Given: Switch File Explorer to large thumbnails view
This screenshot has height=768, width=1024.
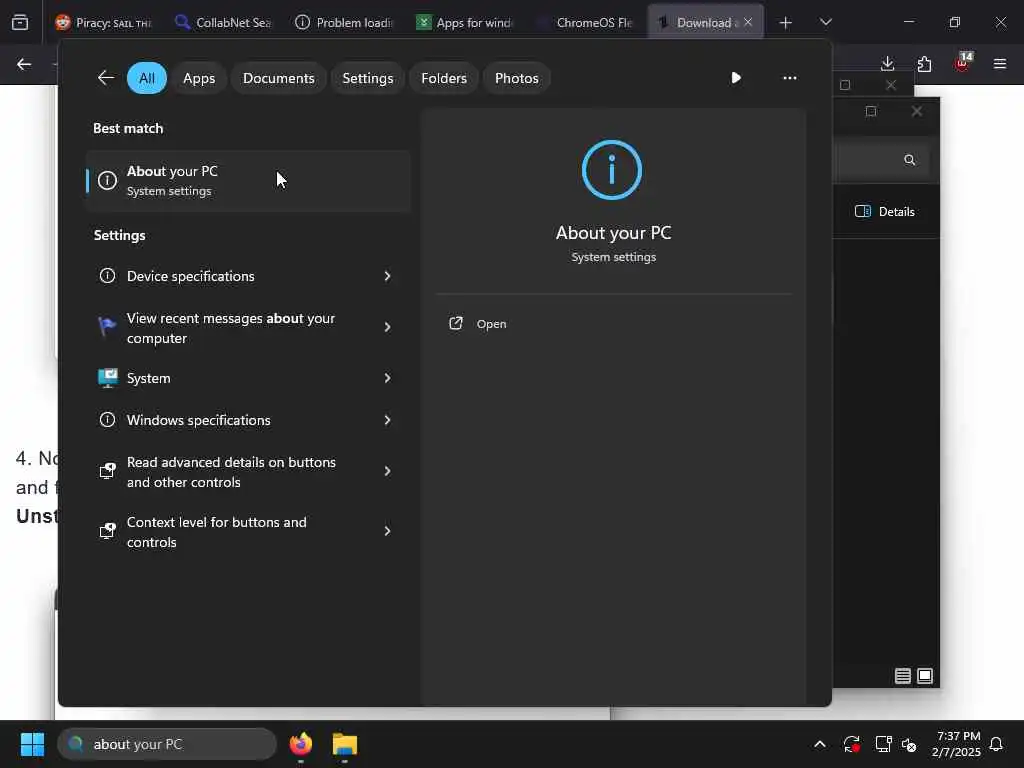Looking at the screenshot, I should [x=925, y=676].
